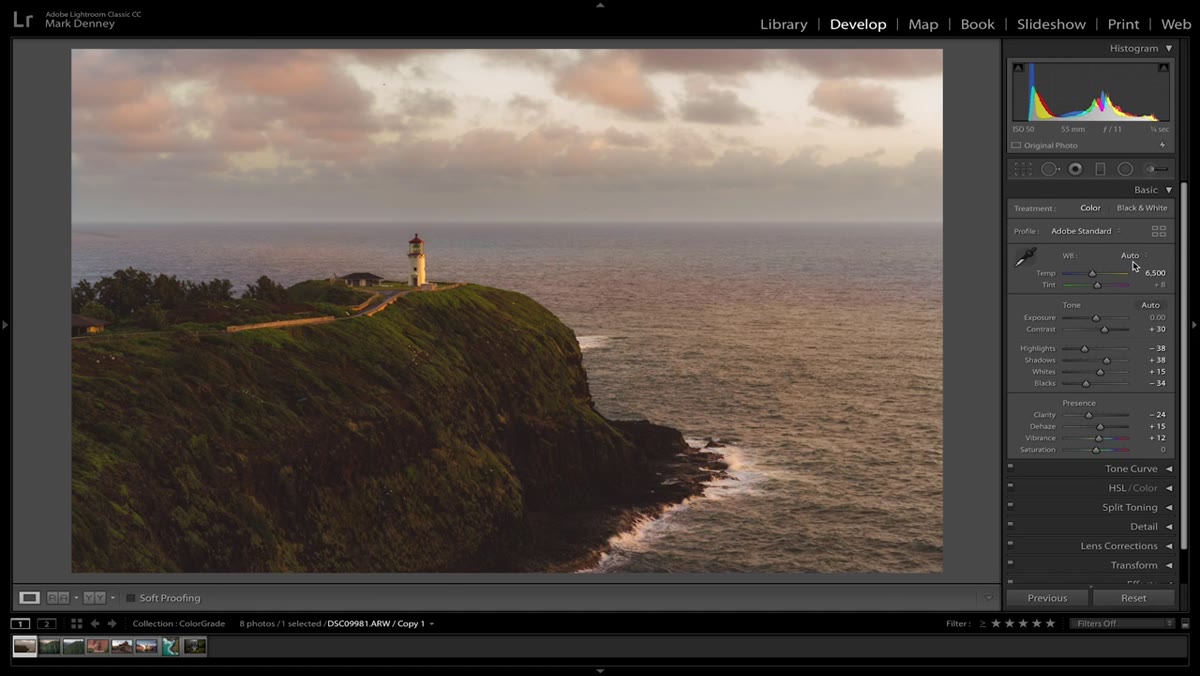Toggle highlight clipping indicator in histogram
1200x676 pixels.
click(1163, 68)
